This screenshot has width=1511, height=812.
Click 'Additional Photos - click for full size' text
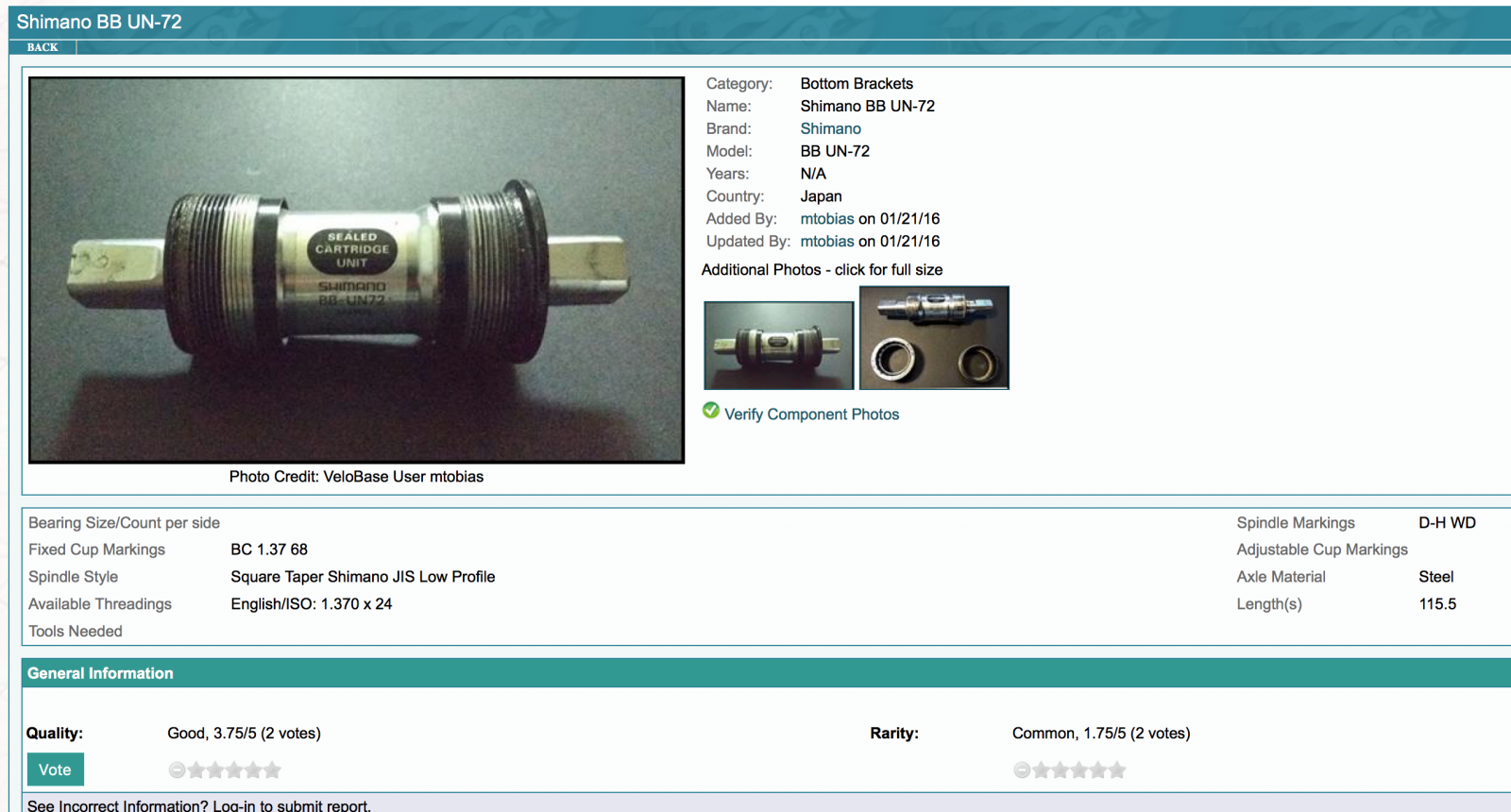coord(822,270)
